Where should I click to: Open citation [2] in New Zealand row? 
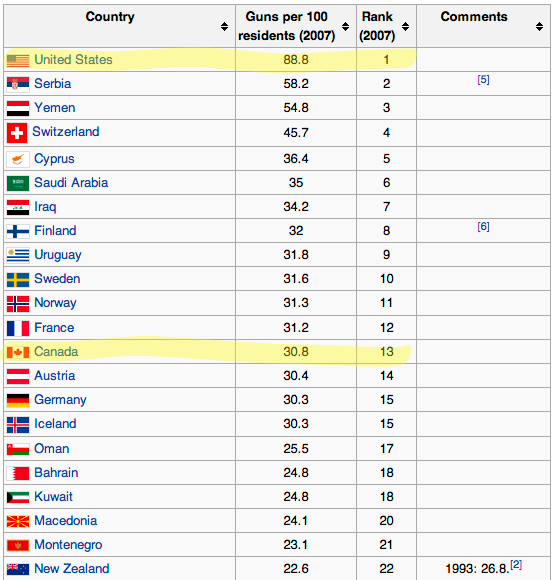coord(516,564)
